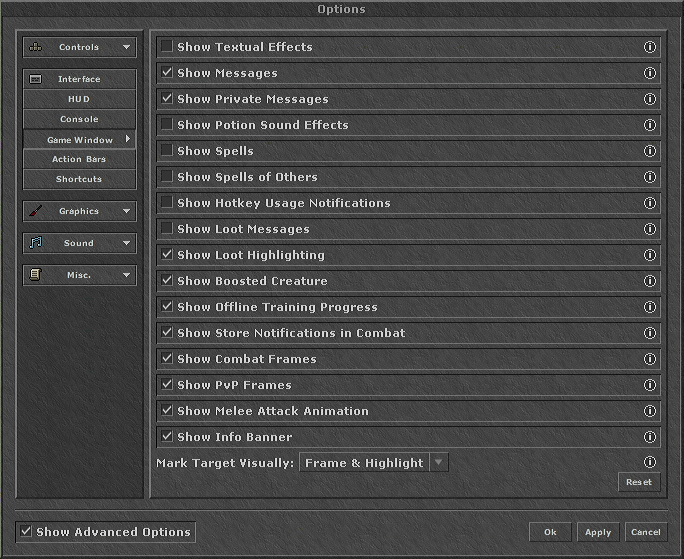
Task: Click info icon for Show Combat Frames
Action: (650, 359)
